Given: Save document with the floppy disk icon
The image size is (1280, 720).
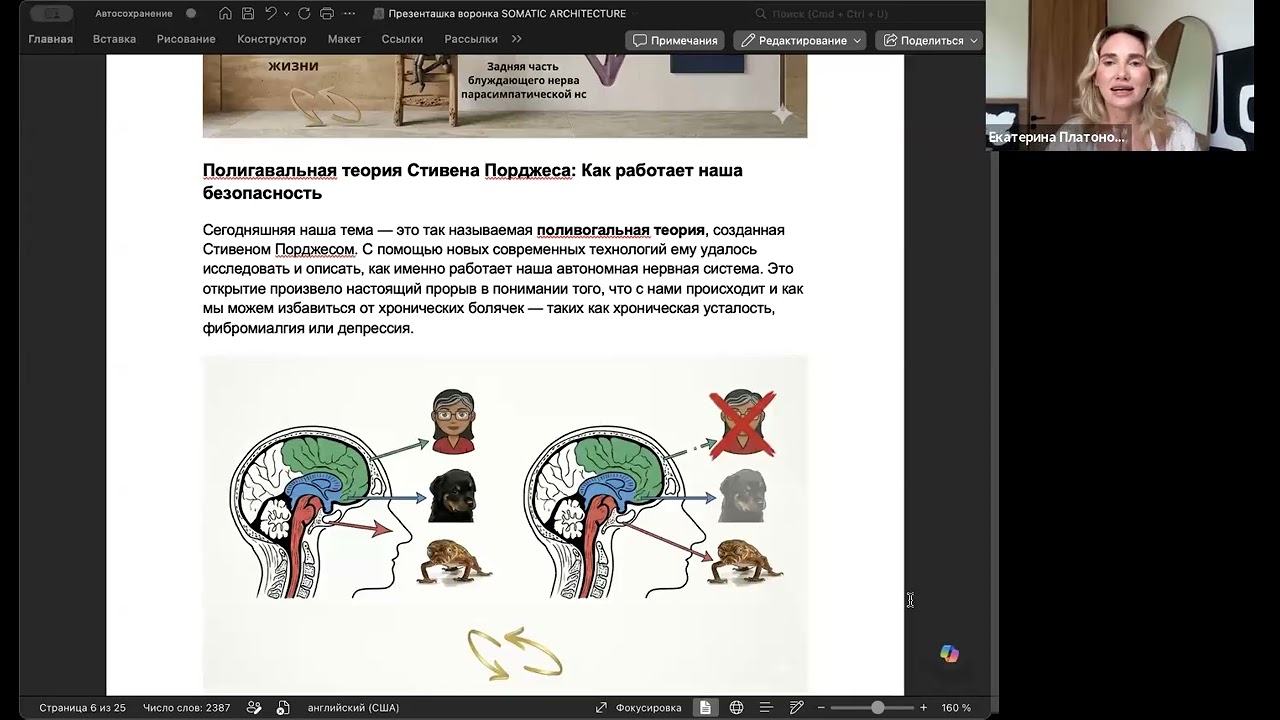Looking at the screenshot, I should coord(248,14).
